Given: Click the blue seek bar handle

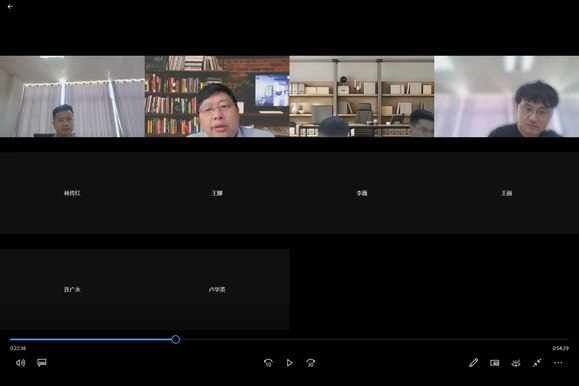Looking at the screenshot, I should (176, 339).
